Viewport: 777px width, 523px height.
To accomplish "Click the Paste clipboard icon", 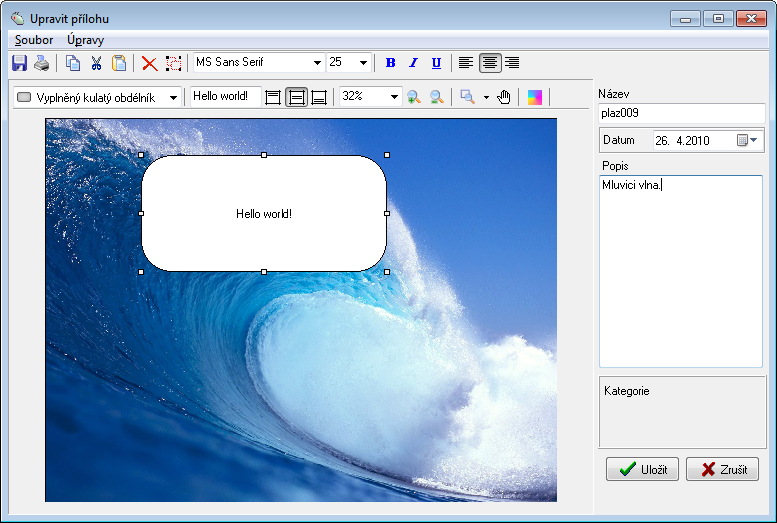I will pos(119,63).
